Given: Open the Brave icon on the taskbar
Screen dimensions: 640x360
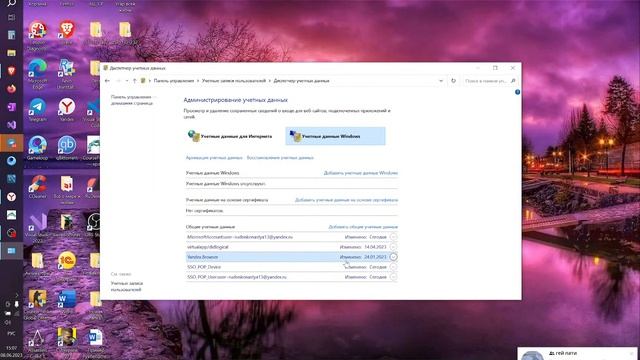Looking at the screenshot, I should point(11,71).
